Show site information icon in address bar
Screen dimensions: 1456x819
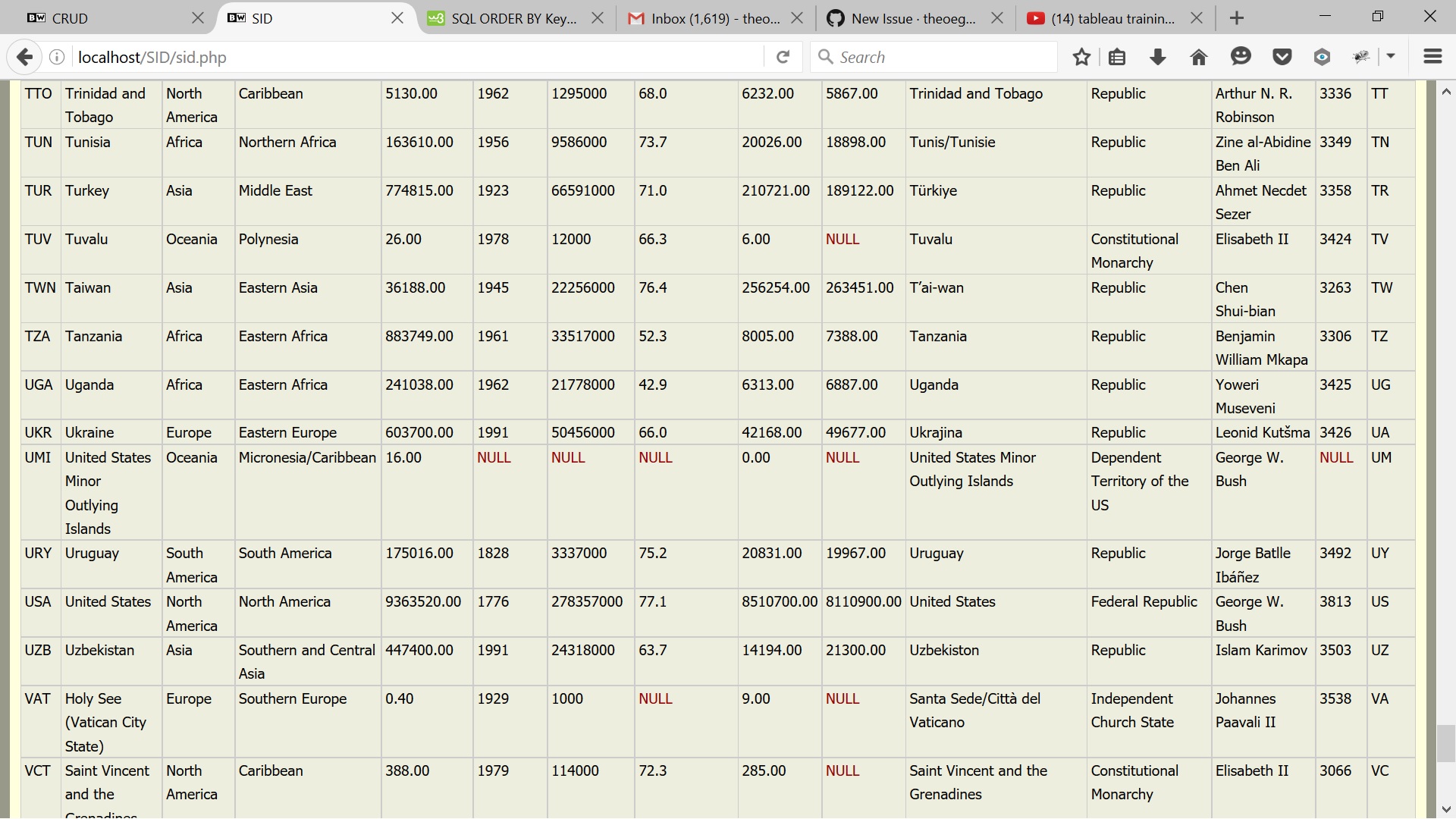[57, 57]
